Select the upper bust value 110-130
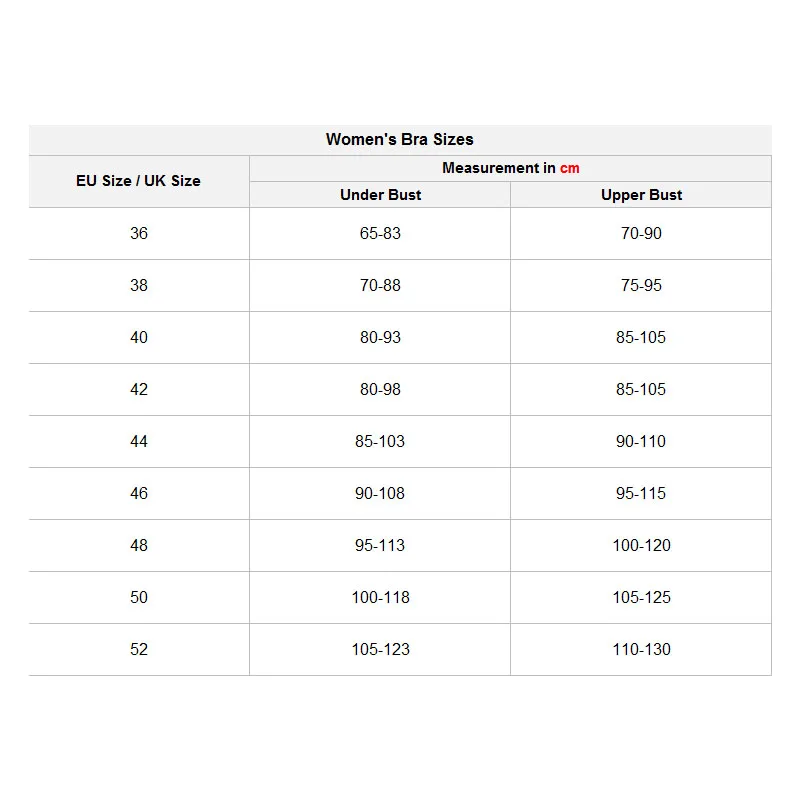This screenshot has height=800, width=800. coord(641,649)
